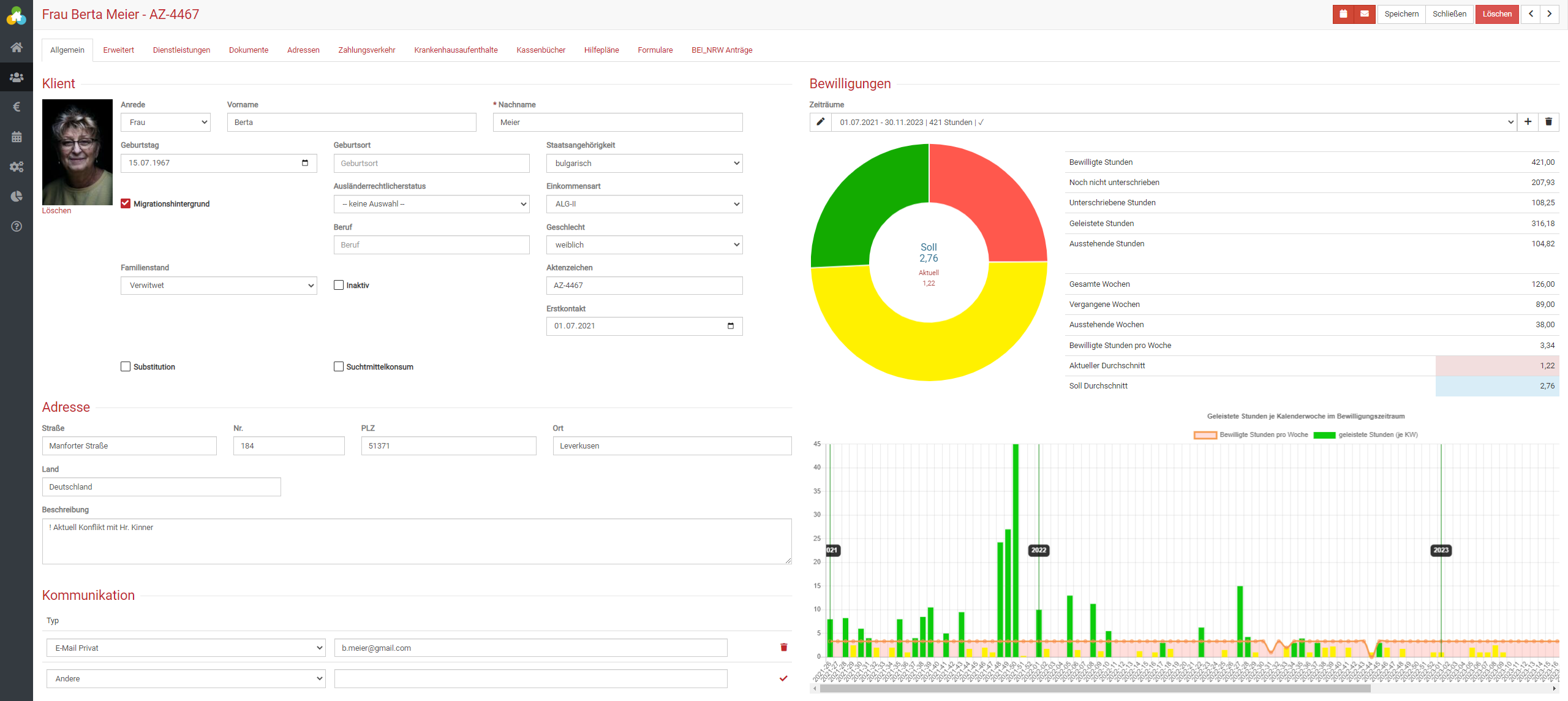Expand the Familienstand dropdown

(219, 286)
